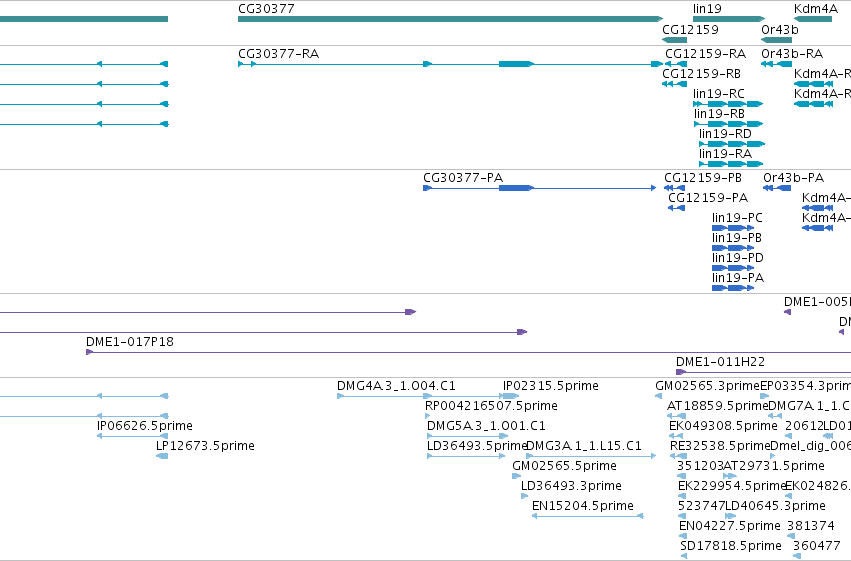Click the LD36493.5prime EST
851x561 pixels.
[466, 456]
